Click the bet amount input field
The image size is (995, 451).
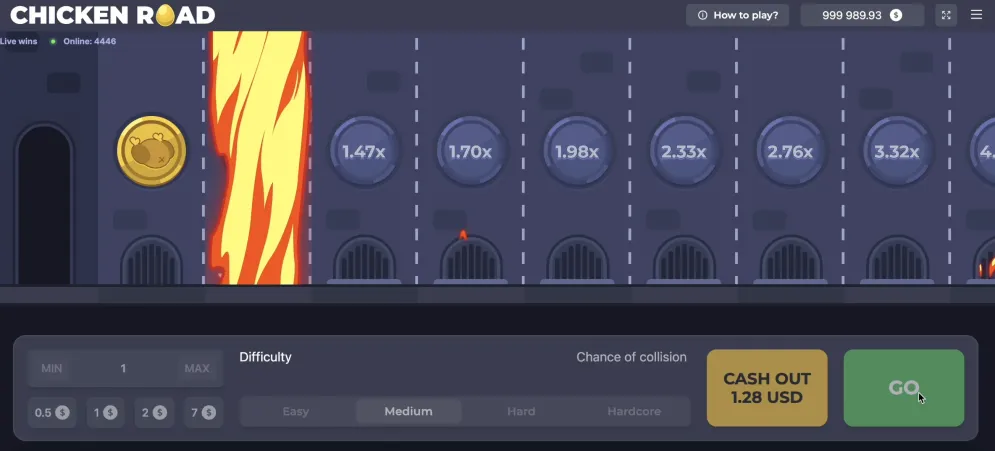(124, 368)
